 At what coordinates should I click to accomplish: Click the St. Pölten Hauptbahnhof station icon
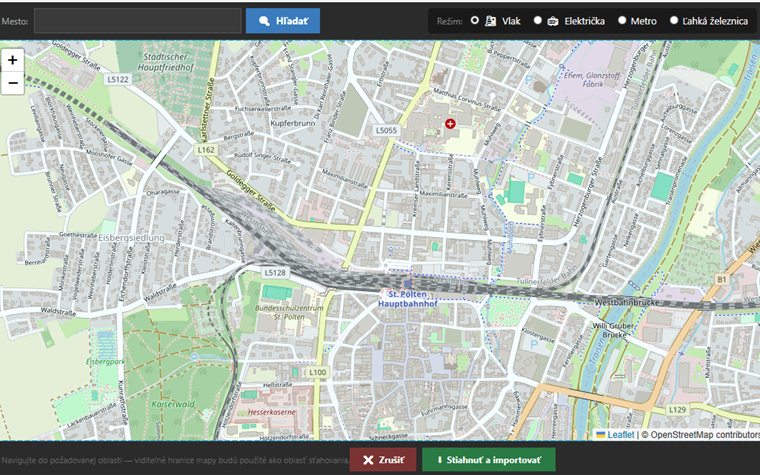coord(408,284)
